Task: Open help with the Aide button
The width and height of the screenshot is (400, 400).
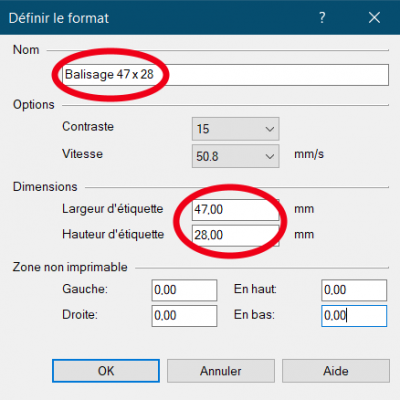Action: (x=336, y=371)
